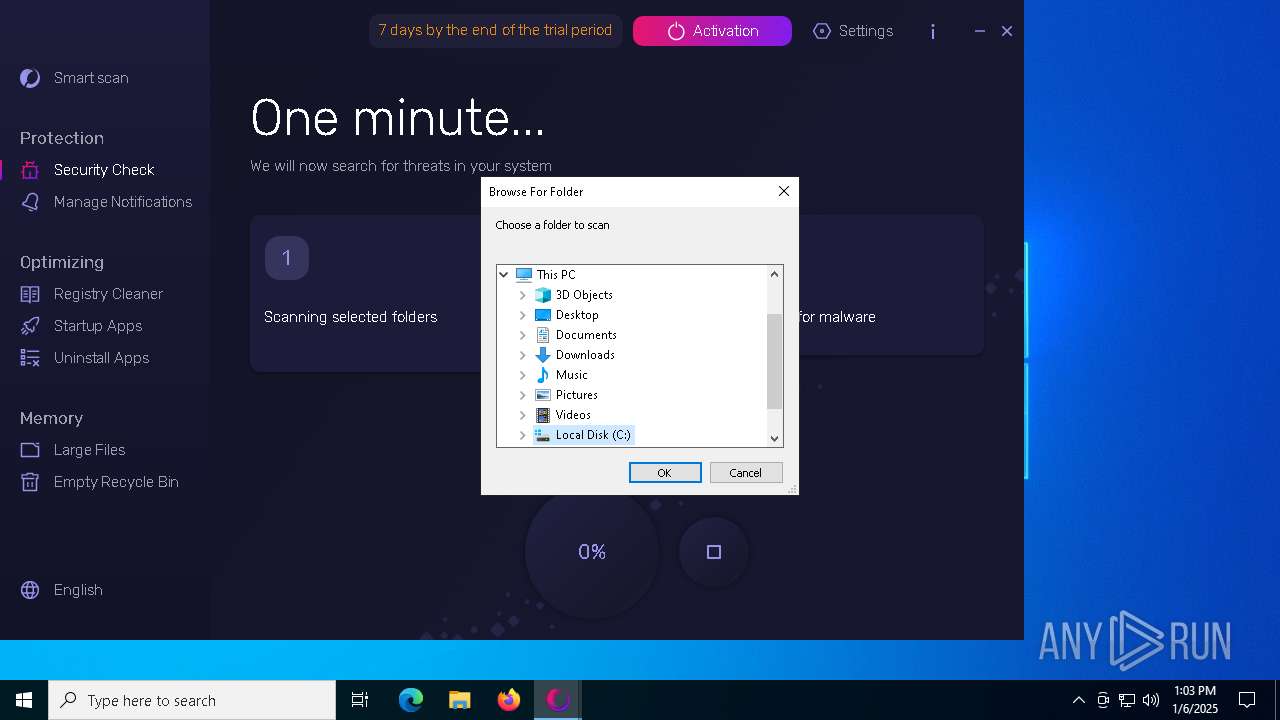Image resolution: width=1280 pixels, height=720 pixels.
Task: Open Registry Cleaner tool
Action: coord(108,294)
